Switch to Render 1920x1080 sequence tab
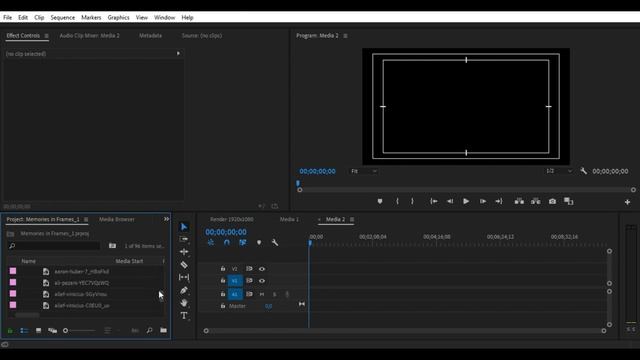This screenshot has height=360, width=640. click(231, 219)
